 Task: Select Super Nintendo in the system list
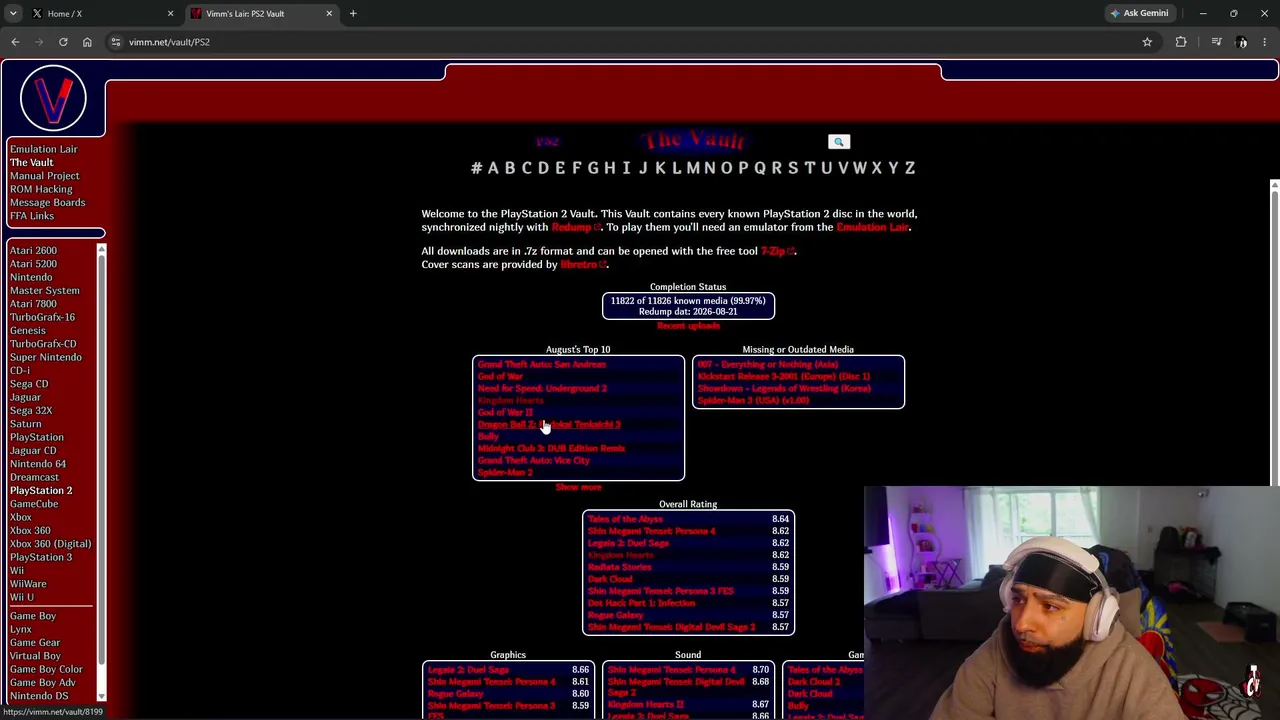46,357
